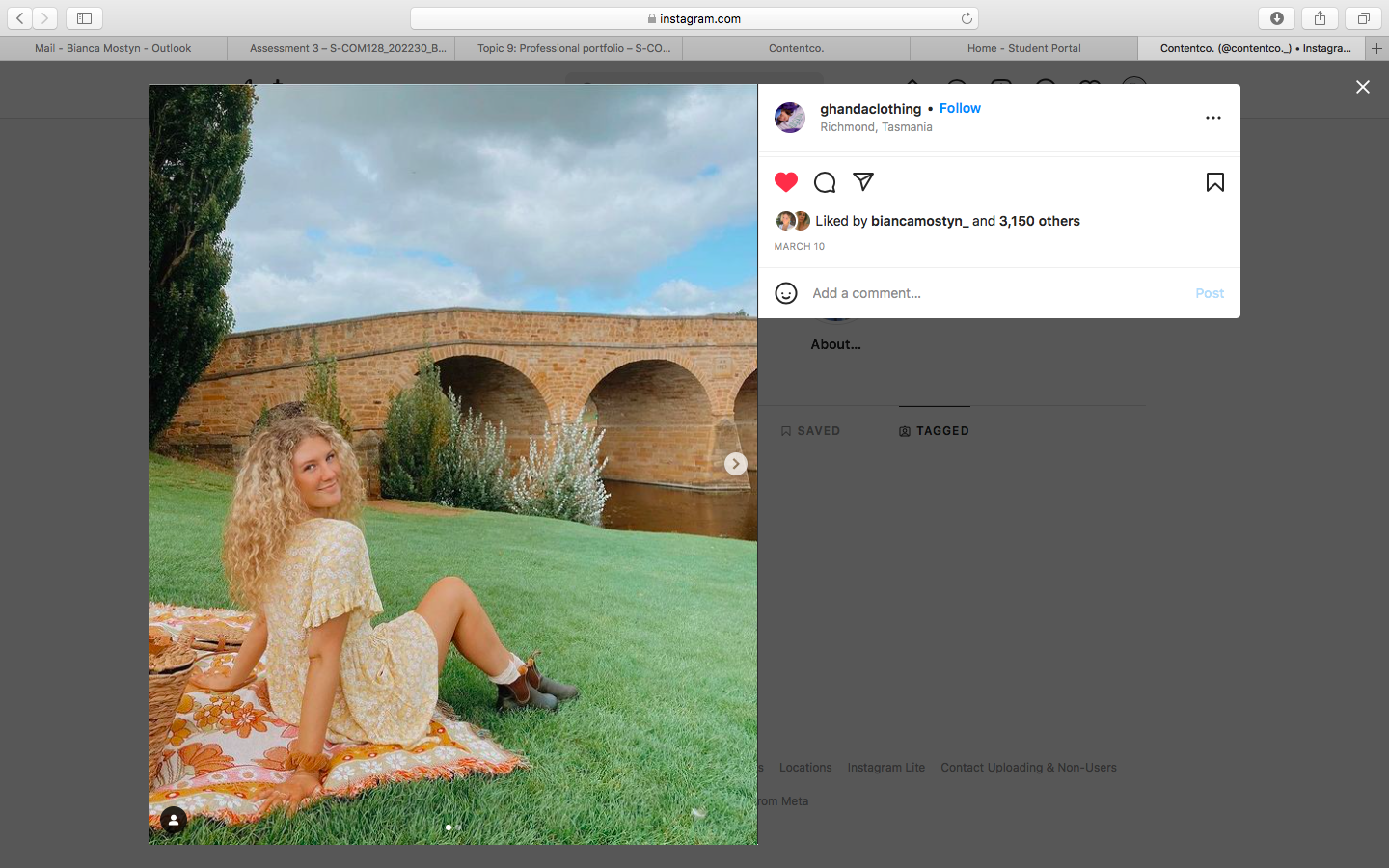
Task: Show tagged people on the photo
Action: coord(174,820)
